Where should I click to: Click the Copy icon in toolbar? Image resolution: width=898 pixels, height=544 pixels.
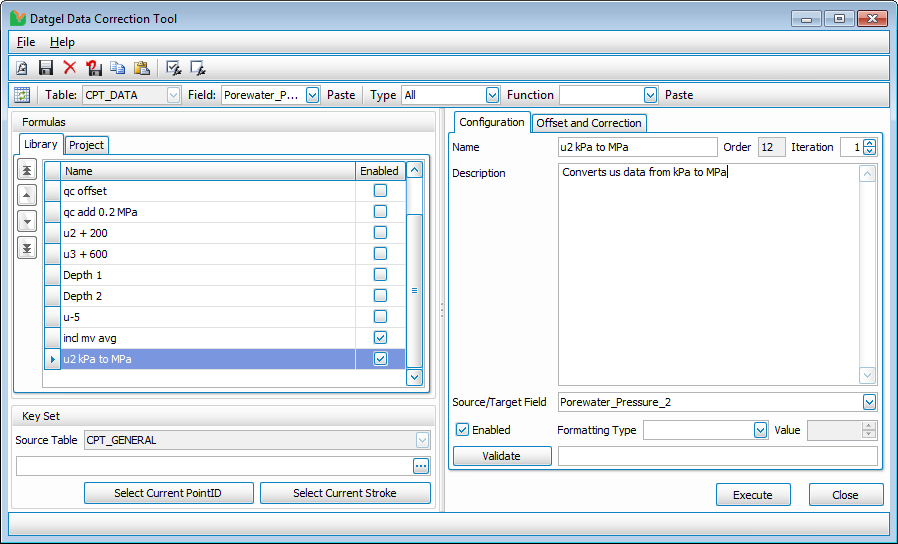(118, 68)
